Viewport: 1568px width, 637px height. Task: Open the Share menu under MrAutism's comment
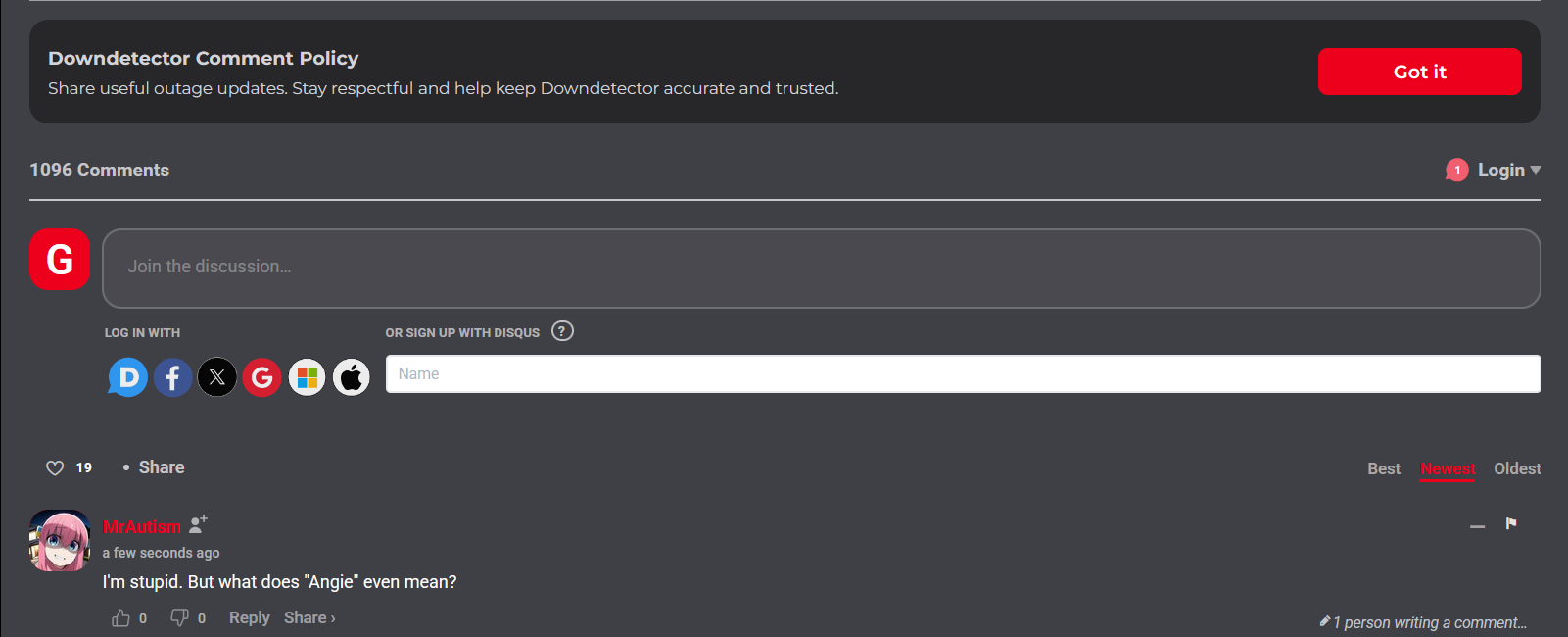click(x=309, y=617)
